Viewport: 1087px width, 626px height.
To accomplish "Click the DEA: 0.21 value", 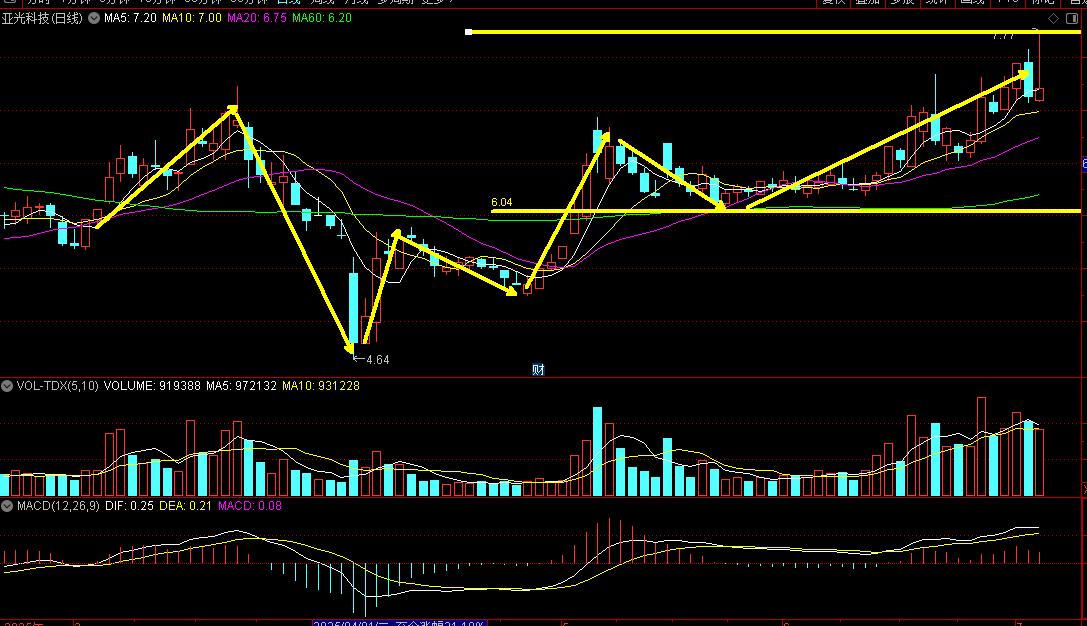I will [185, 506].
